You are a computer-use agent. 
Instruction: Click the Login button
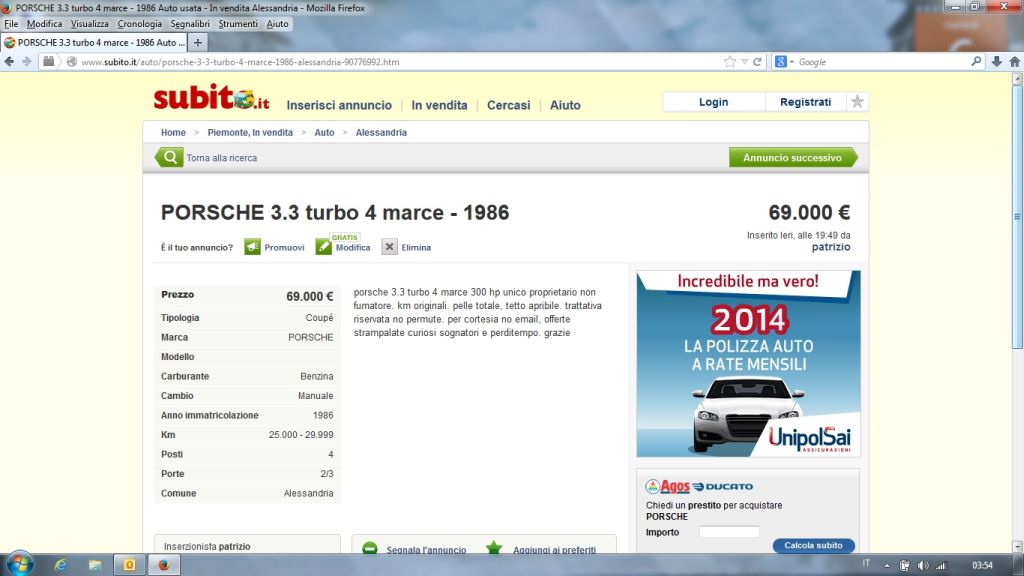713,102
